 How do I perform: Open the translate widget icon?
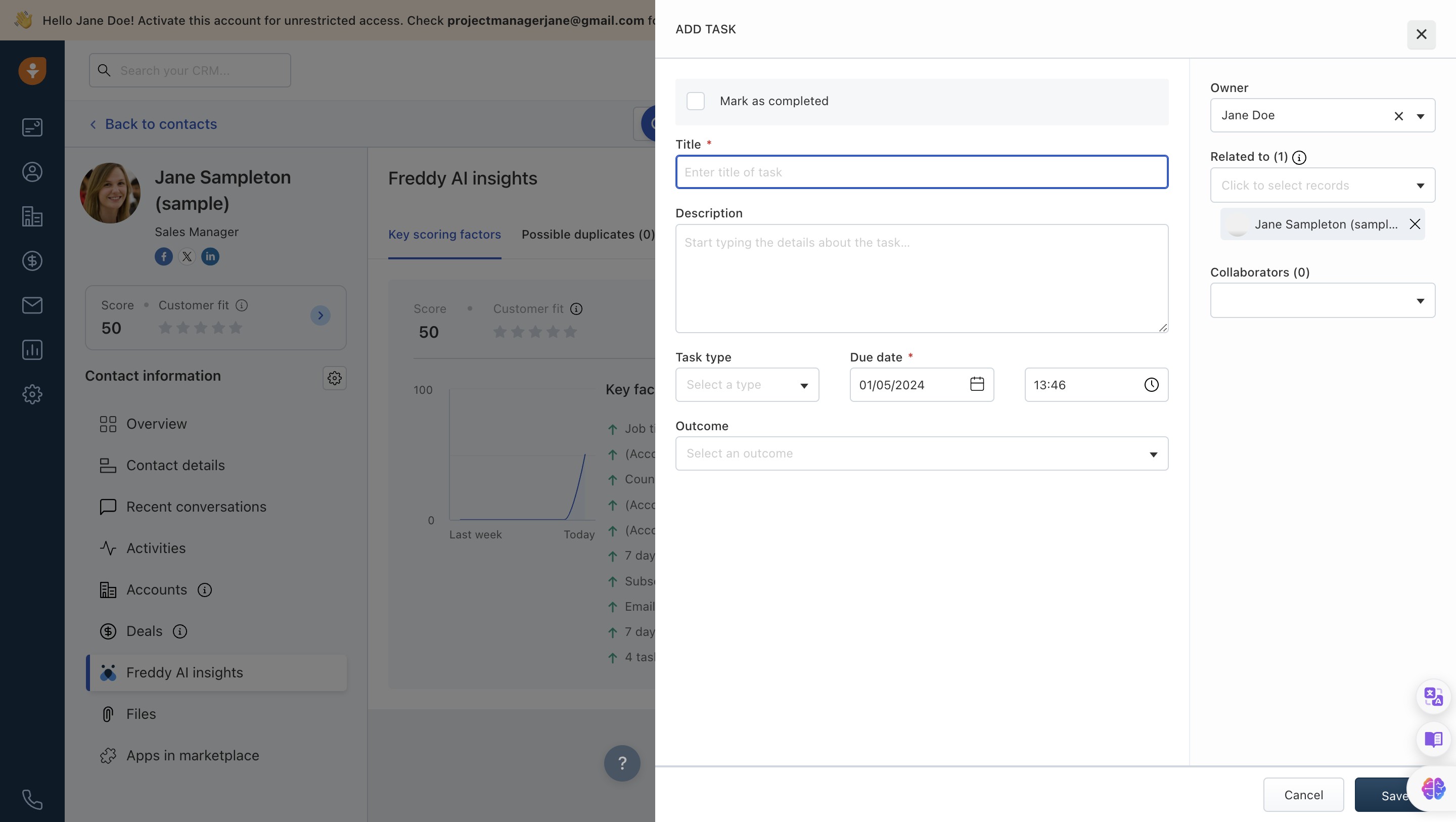pyautogui.click(x=1433, y=697)
